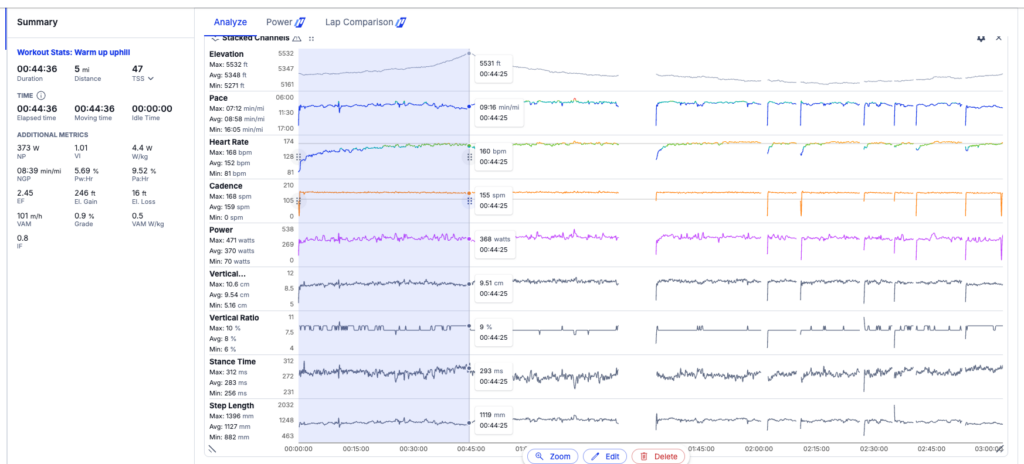Click the 5531 ft elevation tooltip
Screen dimensions: 1024x464
point(494,69)
